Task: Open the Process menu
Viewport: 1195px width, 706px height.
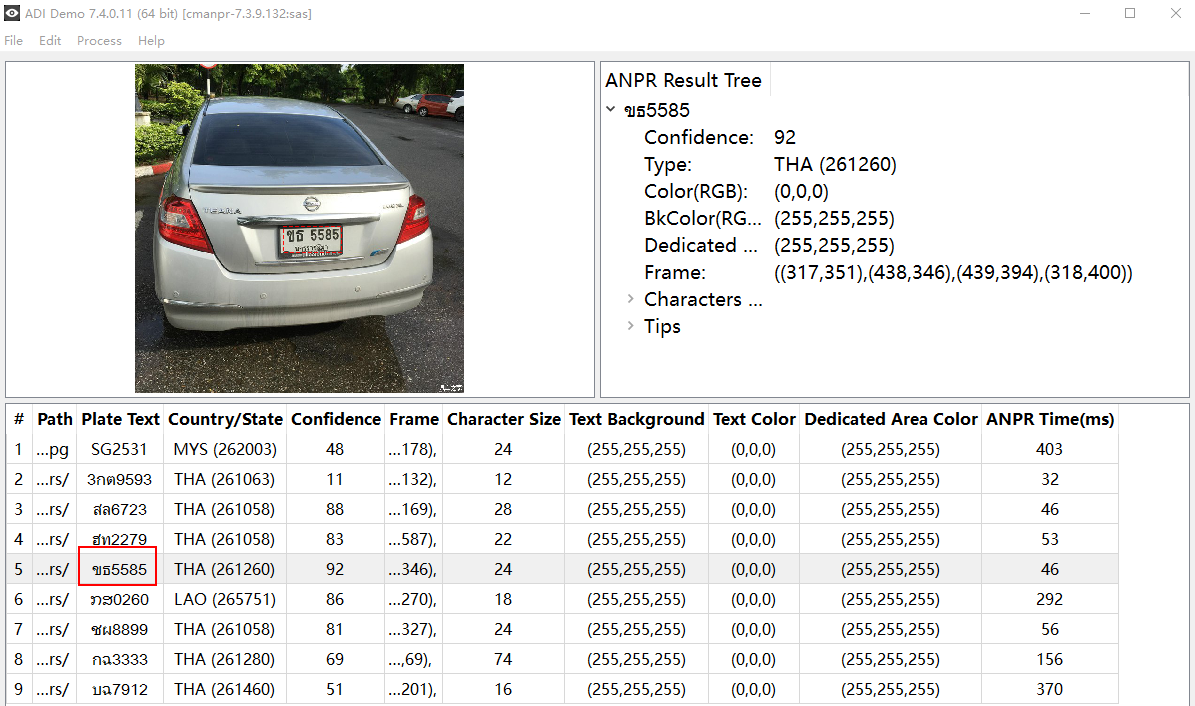Action: pos(99,40)
